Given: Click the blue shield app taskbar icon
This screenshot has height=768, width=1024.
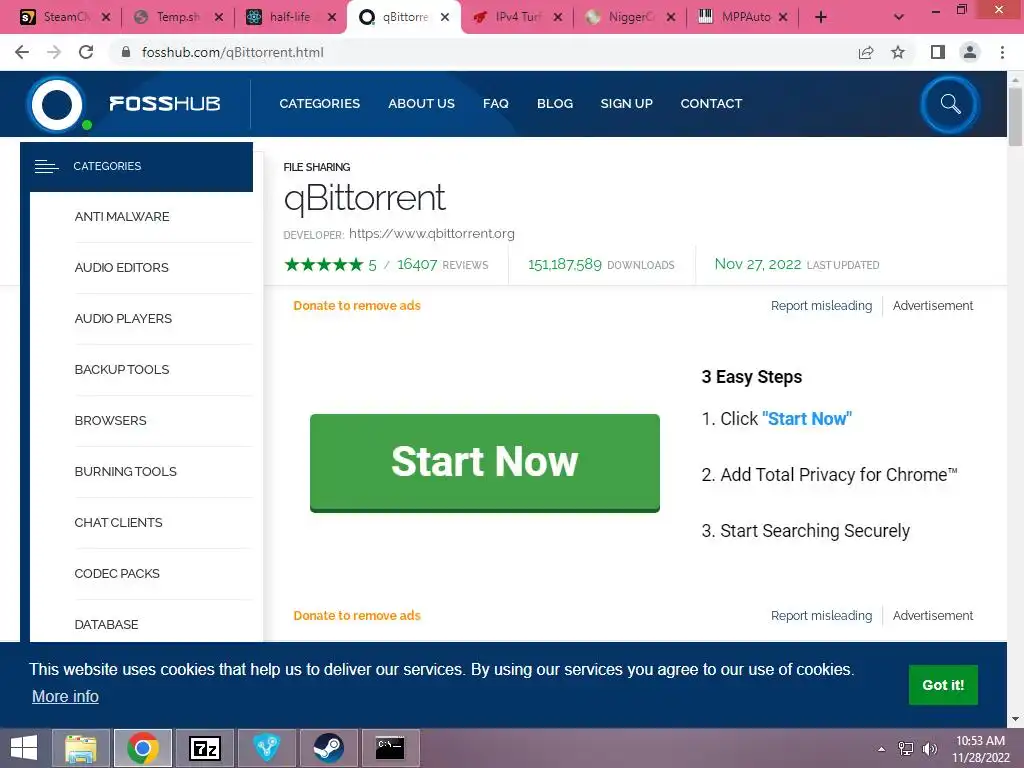Looking at the screenshot, I should click(x=266, y=748).
